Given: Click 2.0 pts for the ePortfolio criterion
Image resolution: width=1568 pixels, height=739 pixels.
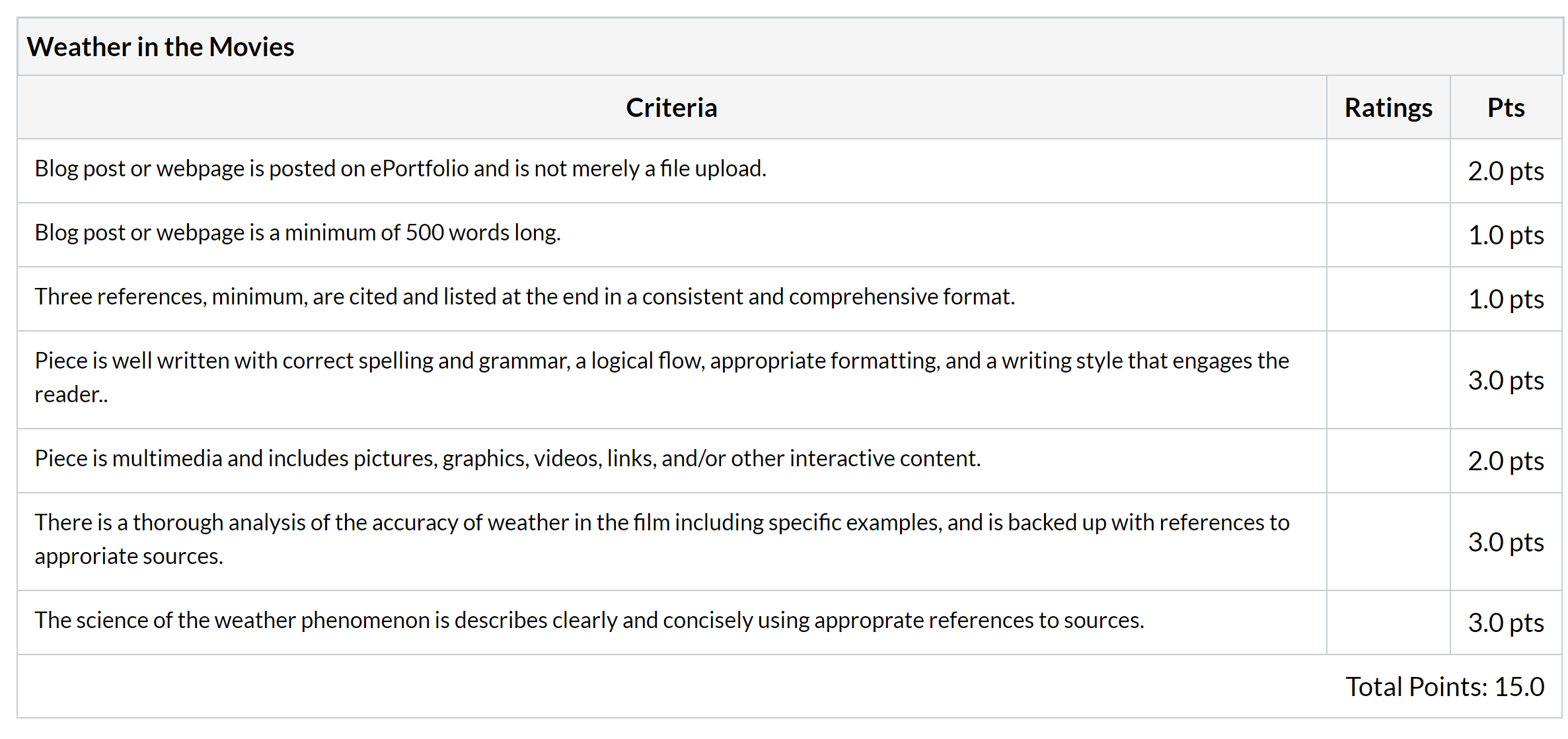Looking at the screenshot, I should 1506,171.
